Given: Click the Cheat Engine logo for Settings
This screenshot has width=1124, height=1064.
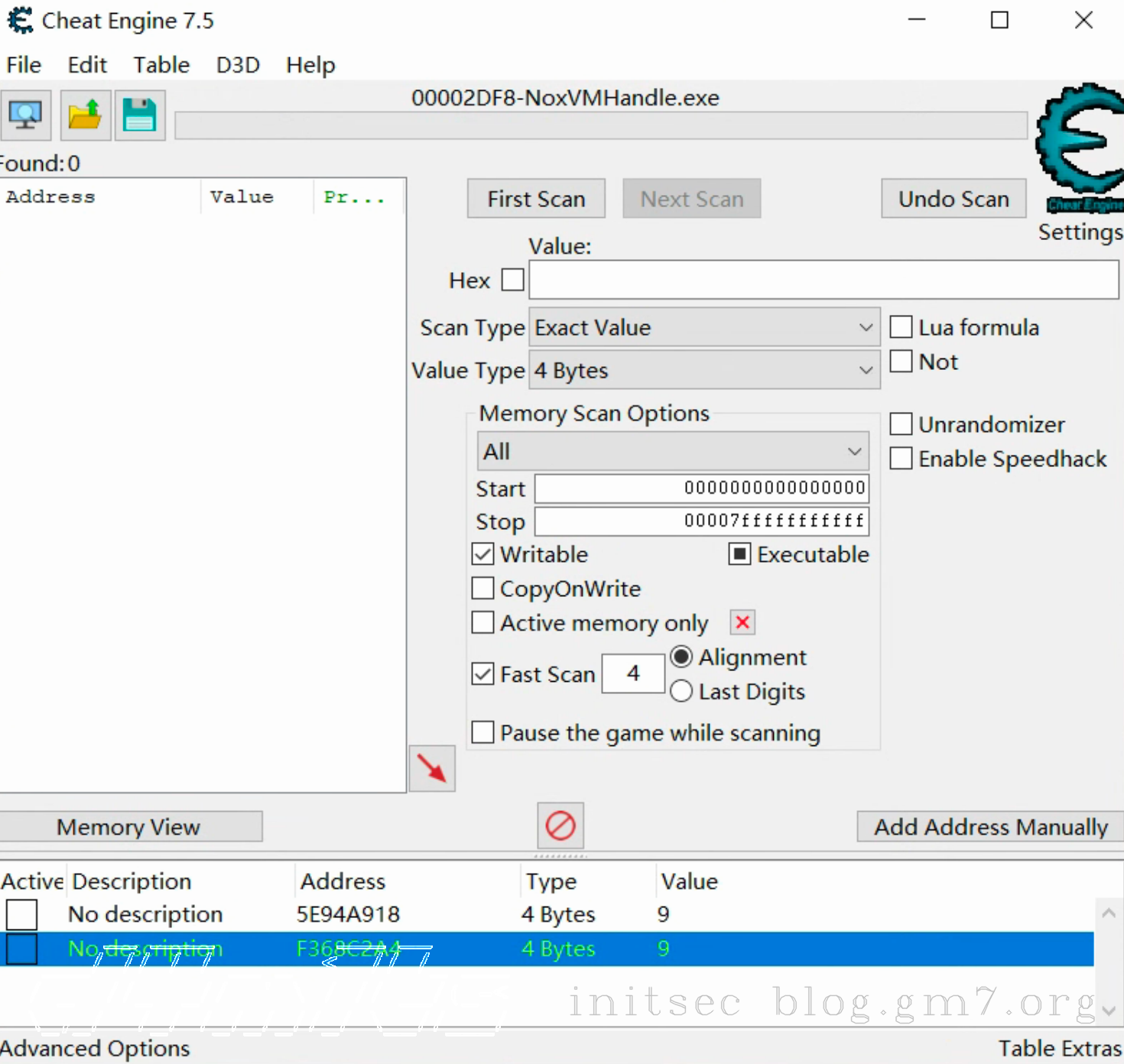Looking at the screenshot, I should [x=1080, y=145].
